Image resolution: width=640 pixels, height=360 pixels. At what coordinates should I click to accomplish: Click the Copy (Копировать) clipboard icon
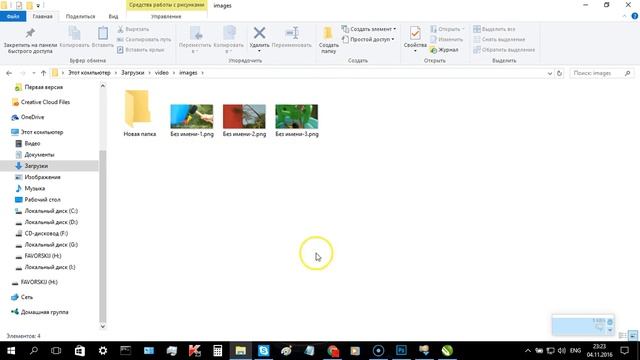coord(74,33)
